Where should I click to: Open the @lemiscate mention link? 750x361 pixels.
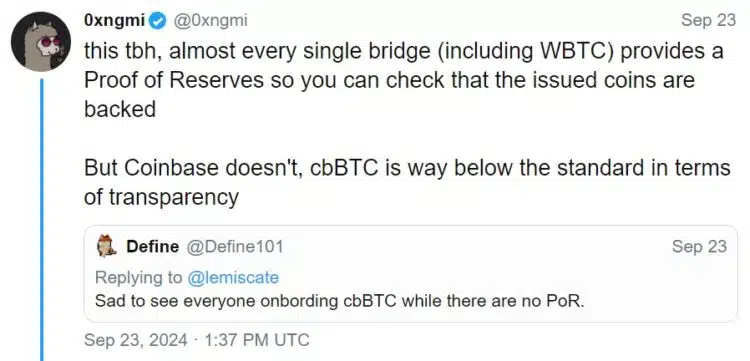pyautogui.click(x=233, y=277)
